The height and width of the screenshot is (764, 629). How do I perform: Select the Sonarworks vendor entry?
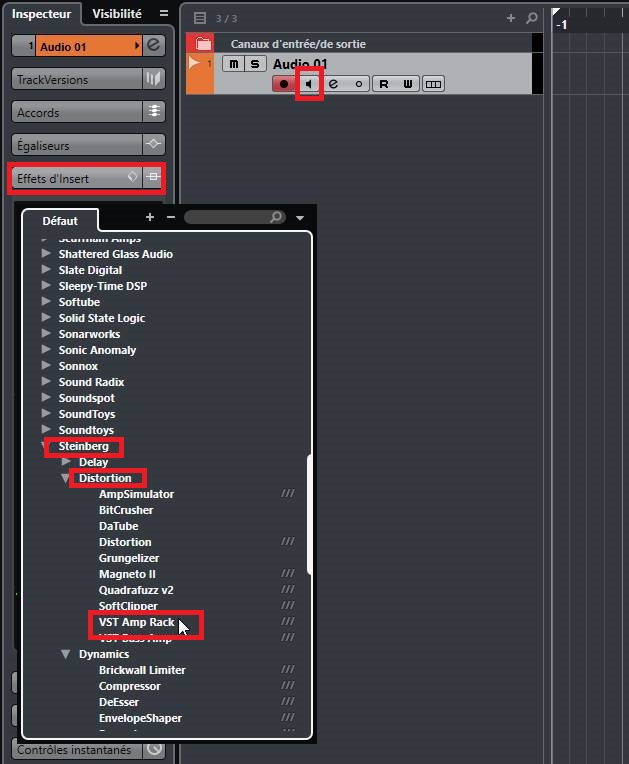click(x=89, y=334)
